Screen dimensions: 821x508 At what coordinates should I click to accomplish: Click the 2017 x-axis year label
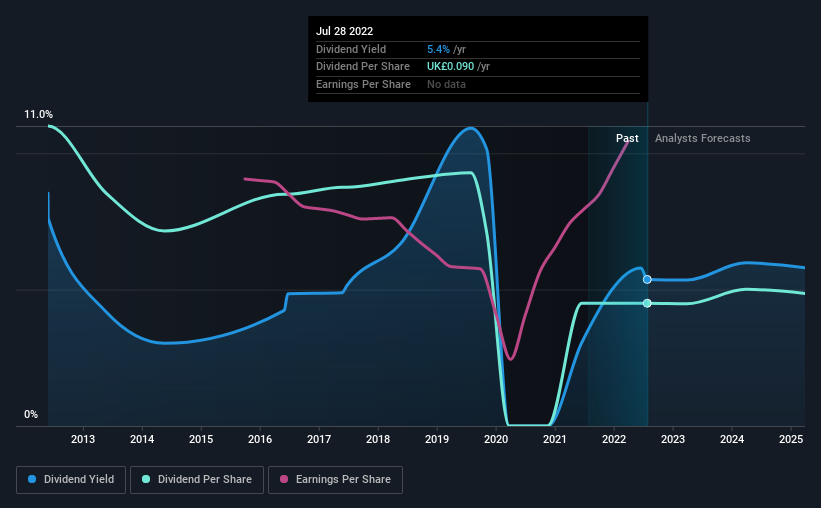(x=319, y=439)
